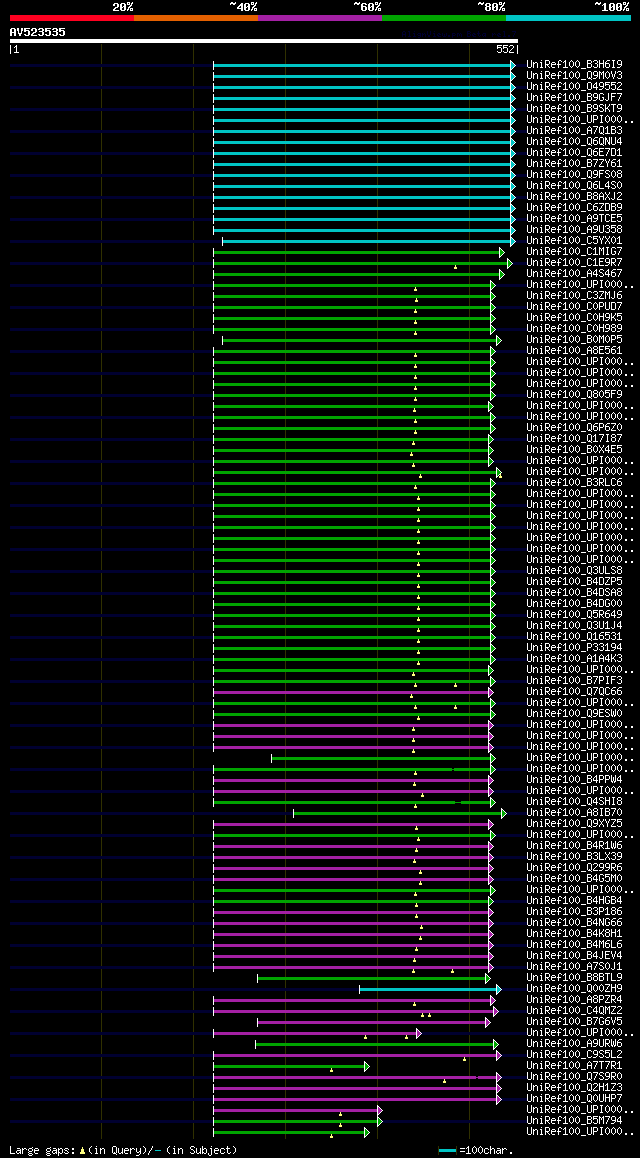Open the UniRef100_B8AXJ2 hit label
Viewport: 640px width, 1158px height.
[x=574, y=196]
